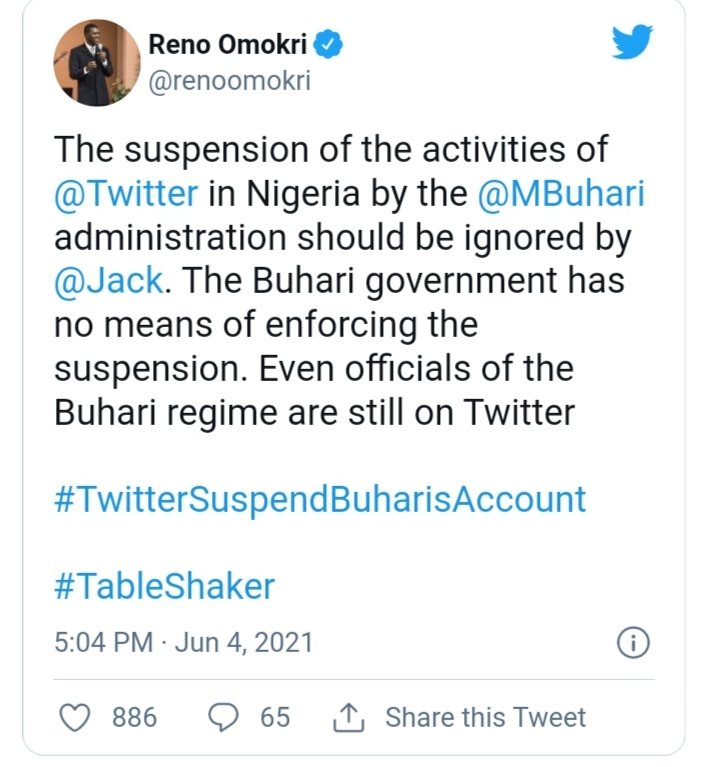Click the tweet body text

(x=330, y=326)
